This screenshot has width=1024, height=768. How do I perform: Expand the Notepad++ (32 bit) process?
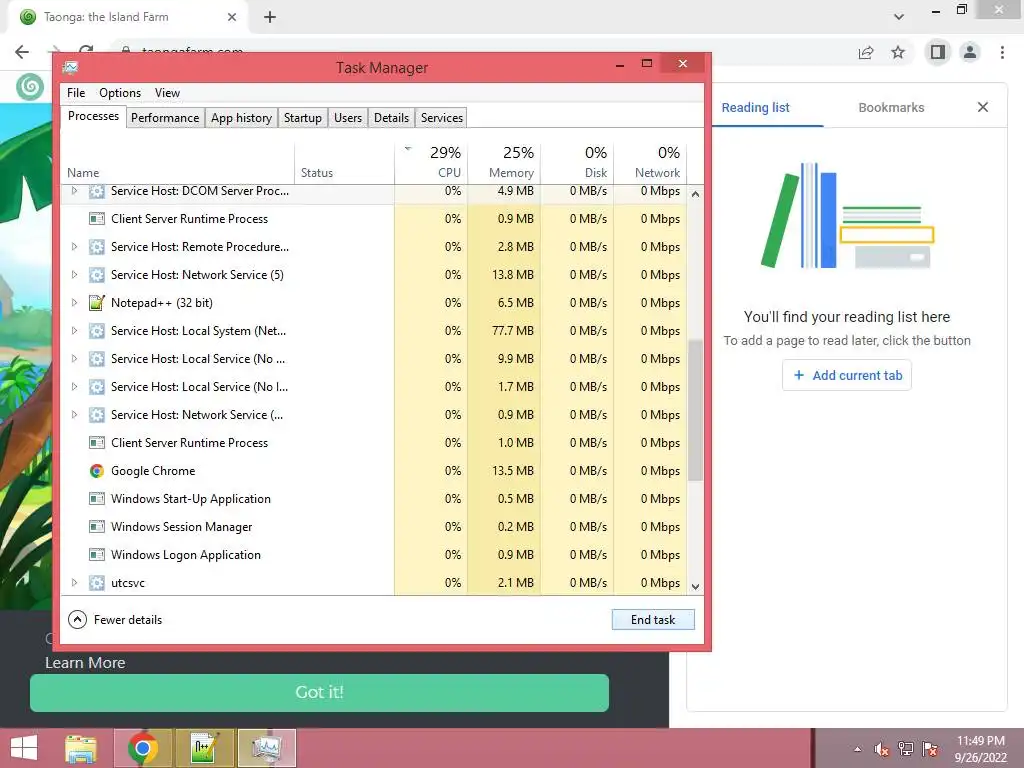click(x=74, y=303)
